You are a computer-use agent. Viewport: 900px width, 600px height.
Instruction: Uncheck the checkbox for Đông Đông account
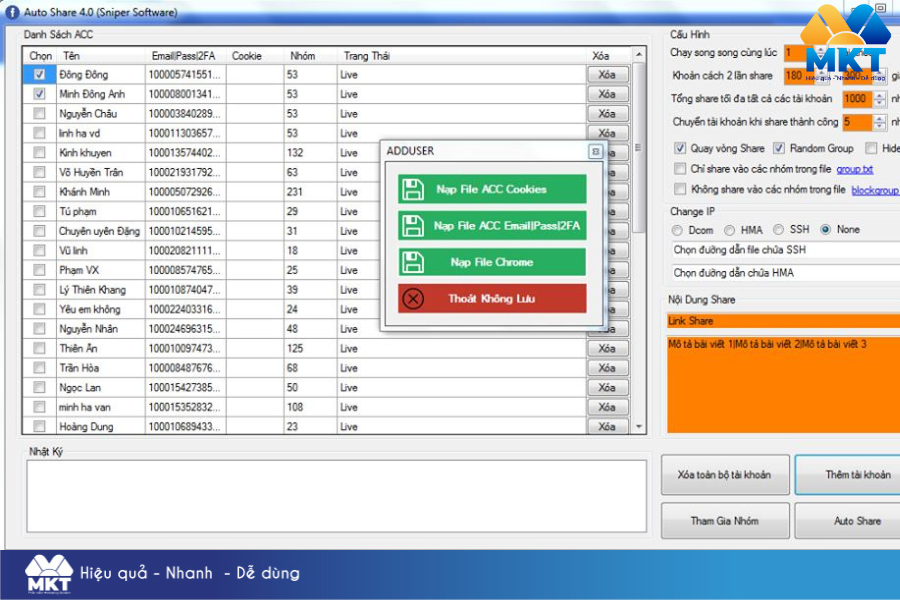pyautogui.click(x=39, y=75)
